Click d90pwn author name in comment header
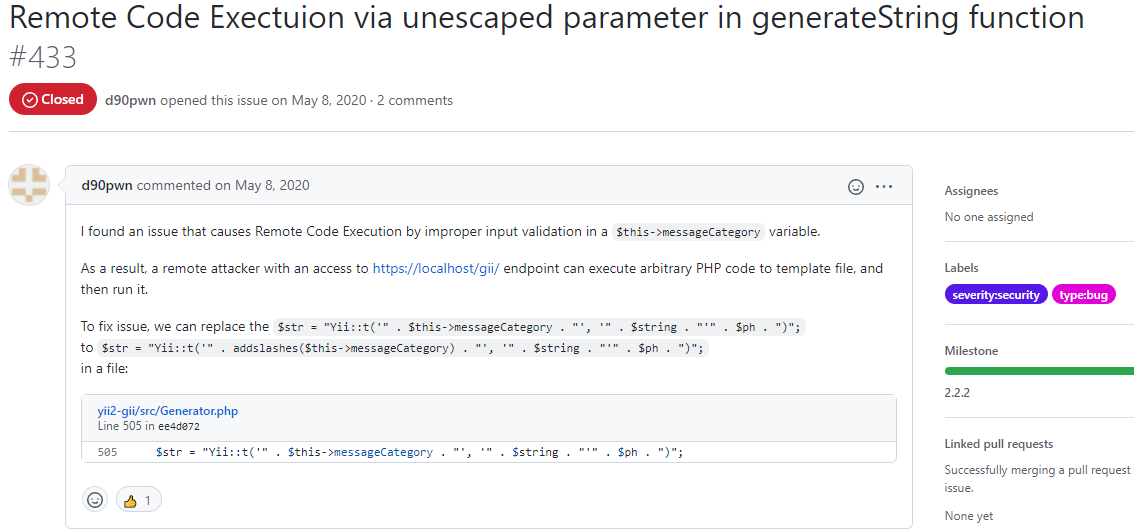This screenshot has height=529, width=1134. (107, 185)
